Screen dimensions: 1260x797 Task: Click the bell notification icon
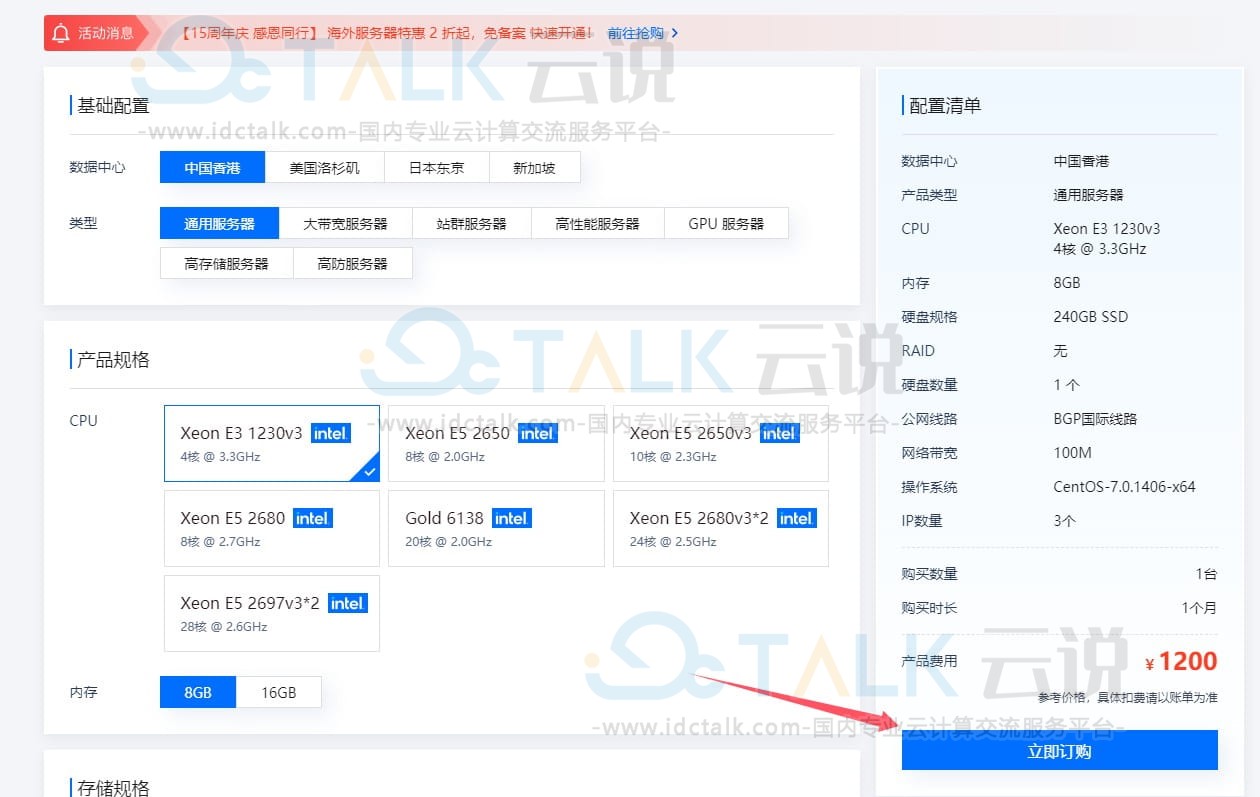61,33
